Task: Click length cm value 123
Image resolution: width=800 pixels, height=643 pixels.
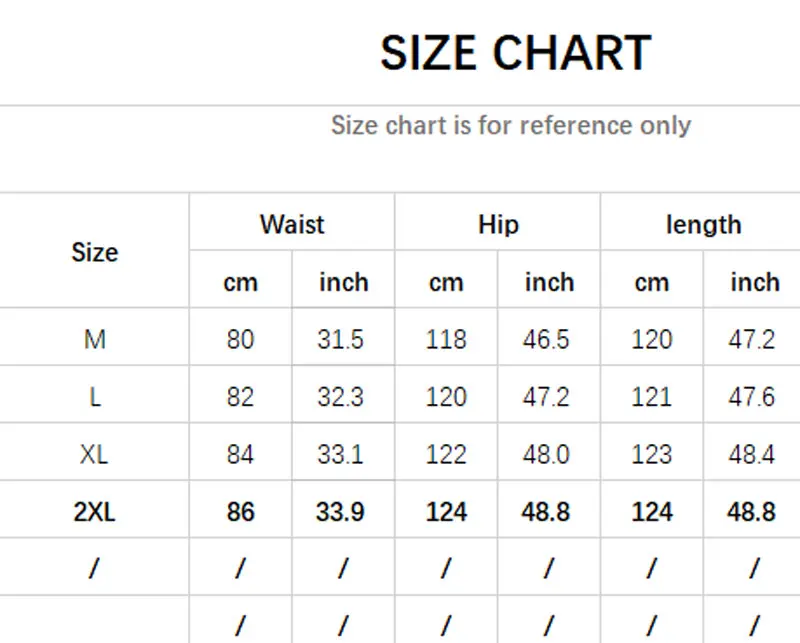Action: (652, 455)
